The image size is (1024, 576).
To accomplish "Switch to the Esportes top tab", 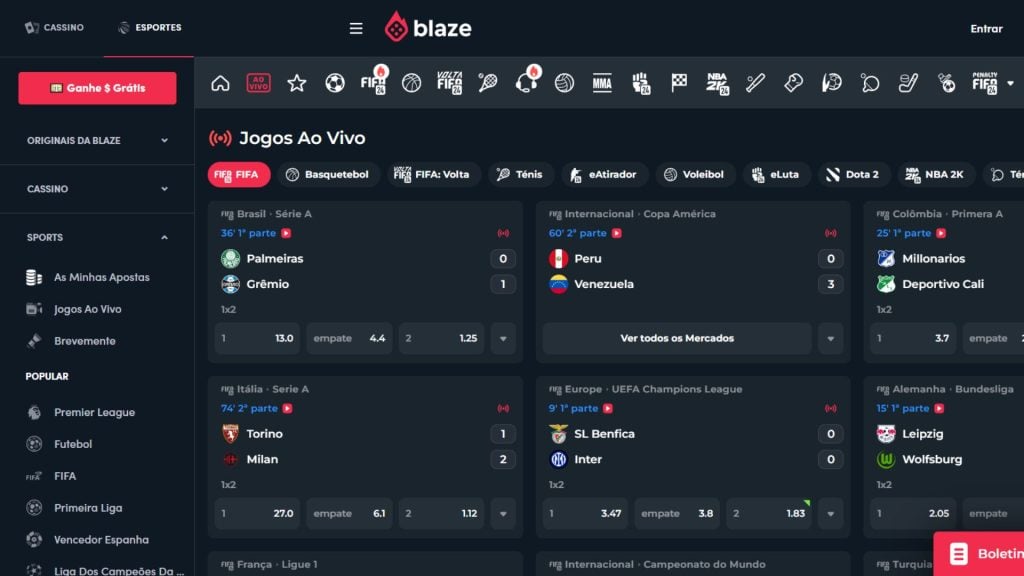I will [x=150, y=27].
